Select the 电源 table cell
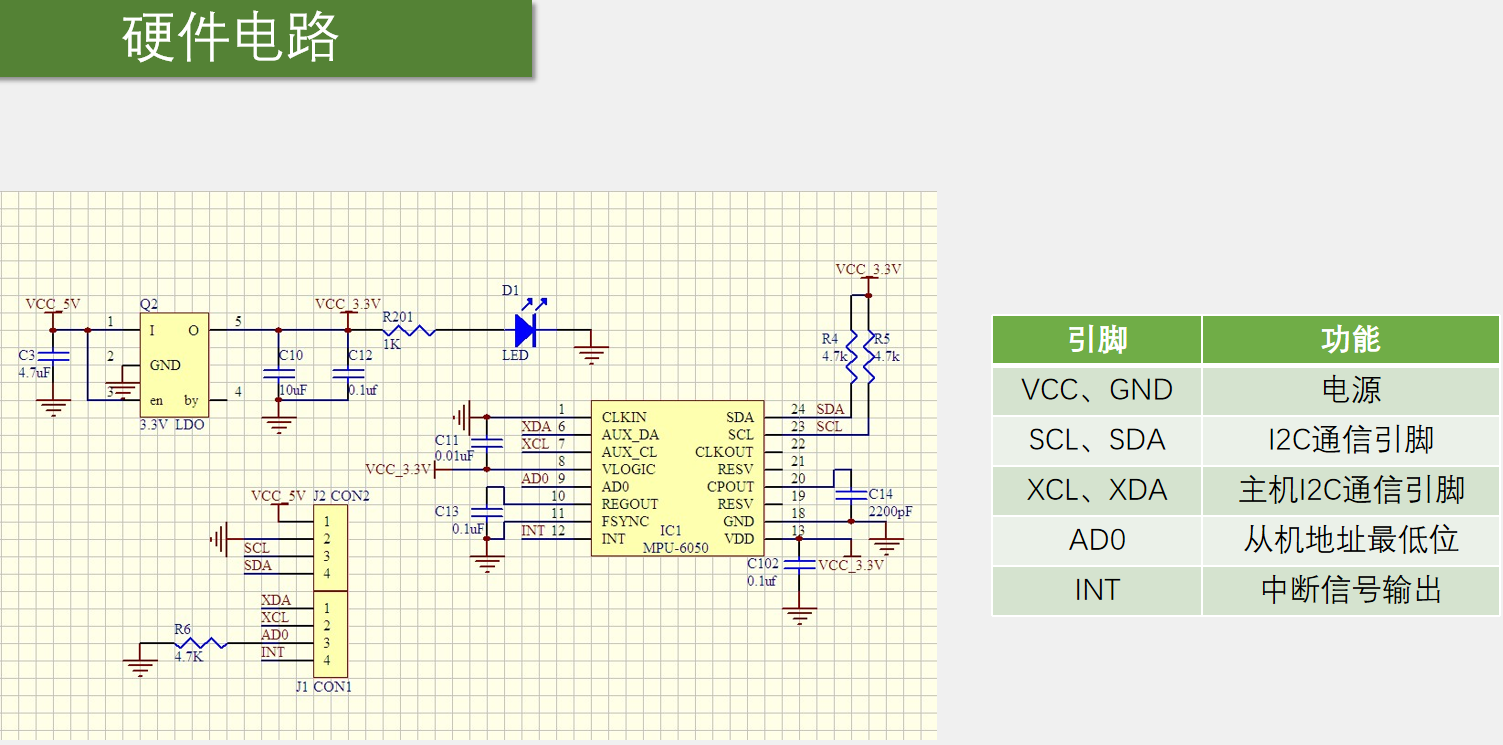This screenshot has height=745, width=1503. (x=1351, y=390)
